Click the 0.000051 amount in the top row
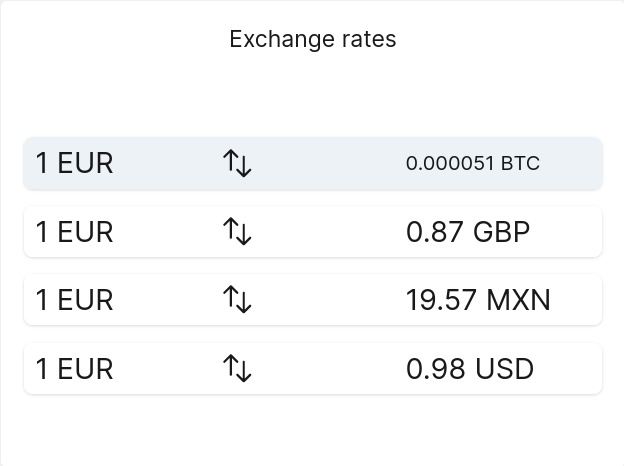This screenshot has height=466, width=624. [x=450, y=163]
